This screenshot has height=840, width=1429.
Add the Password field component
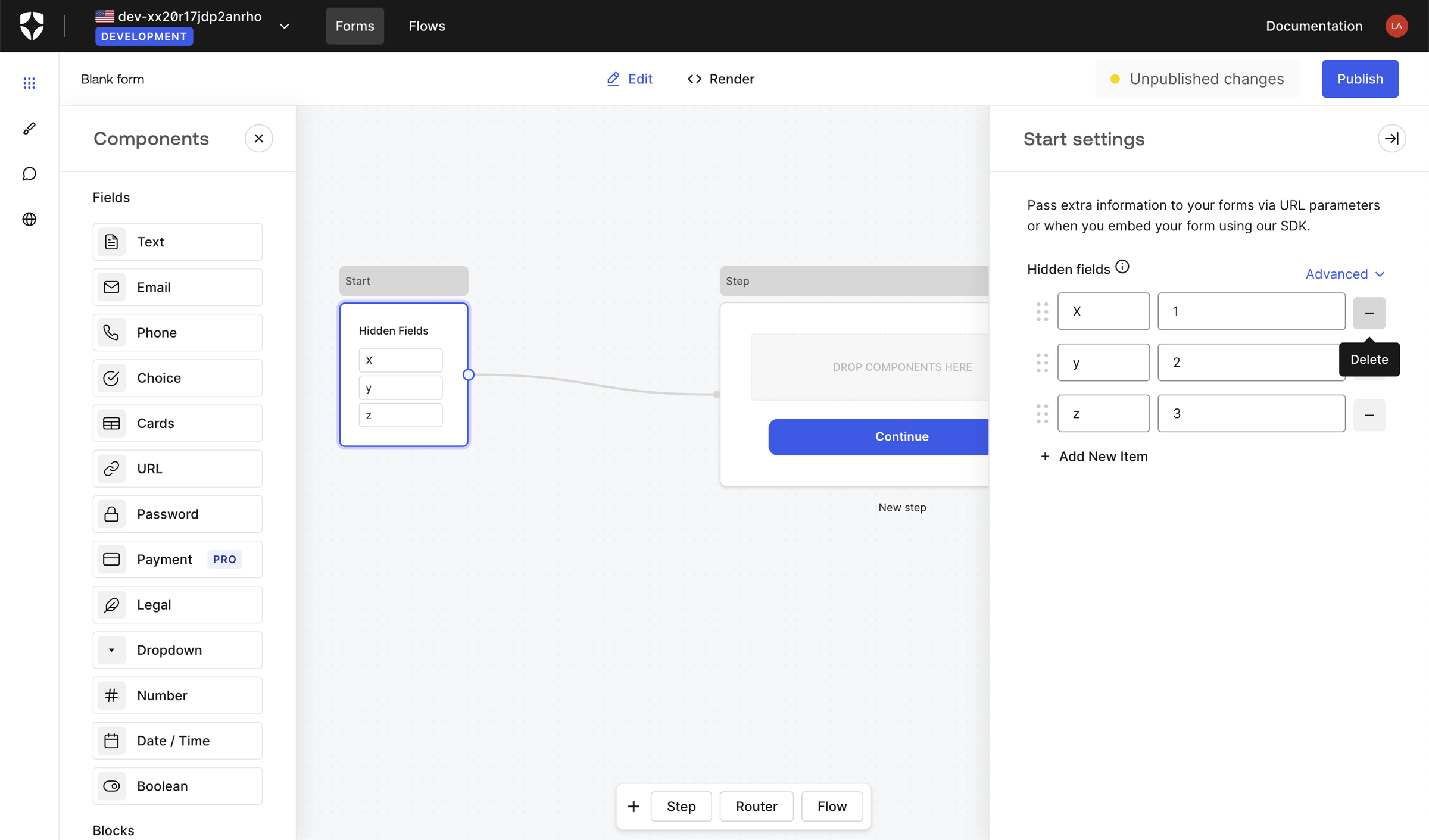point(177,514)
